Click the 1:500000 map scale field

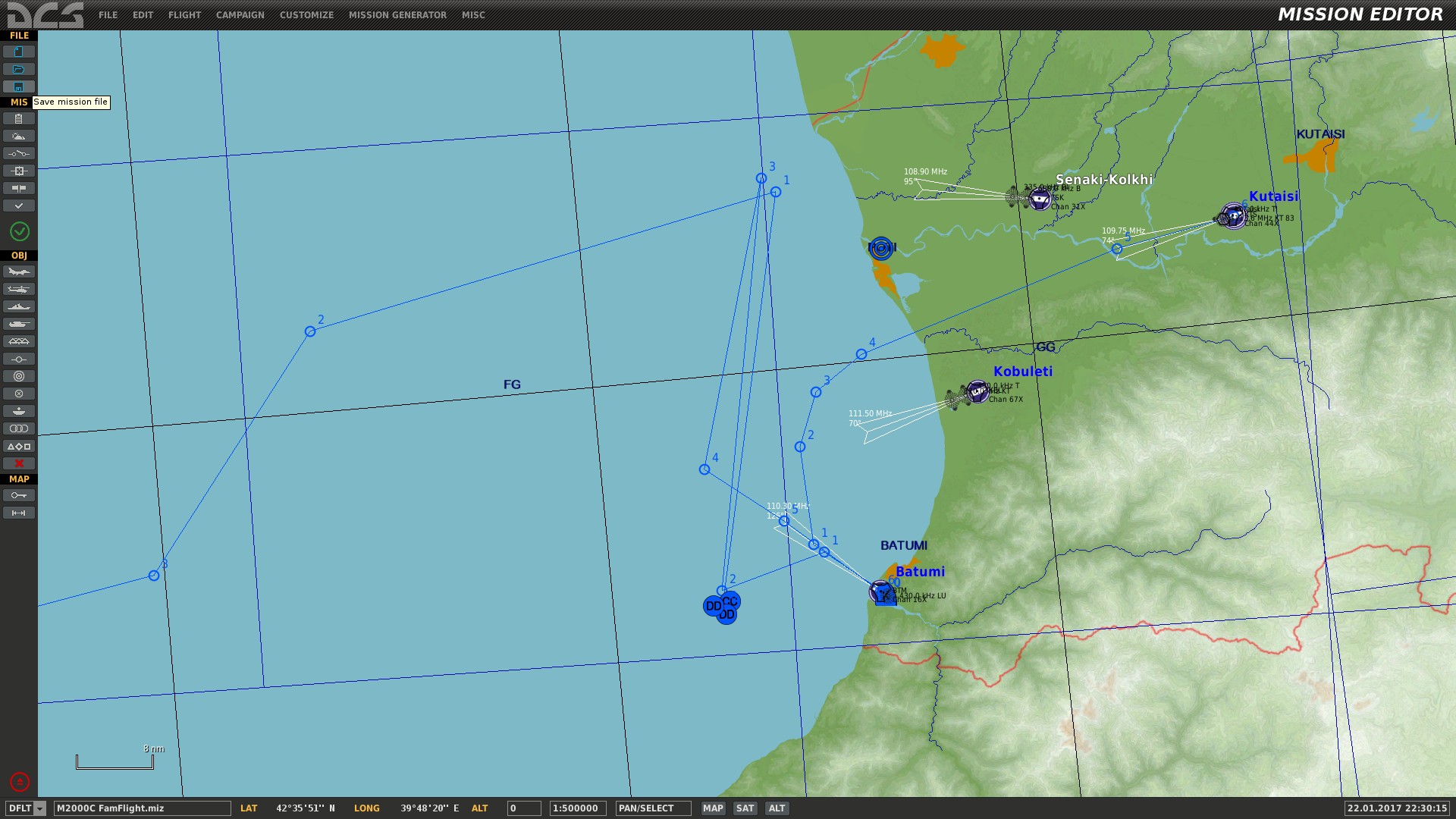pos(578,808)
